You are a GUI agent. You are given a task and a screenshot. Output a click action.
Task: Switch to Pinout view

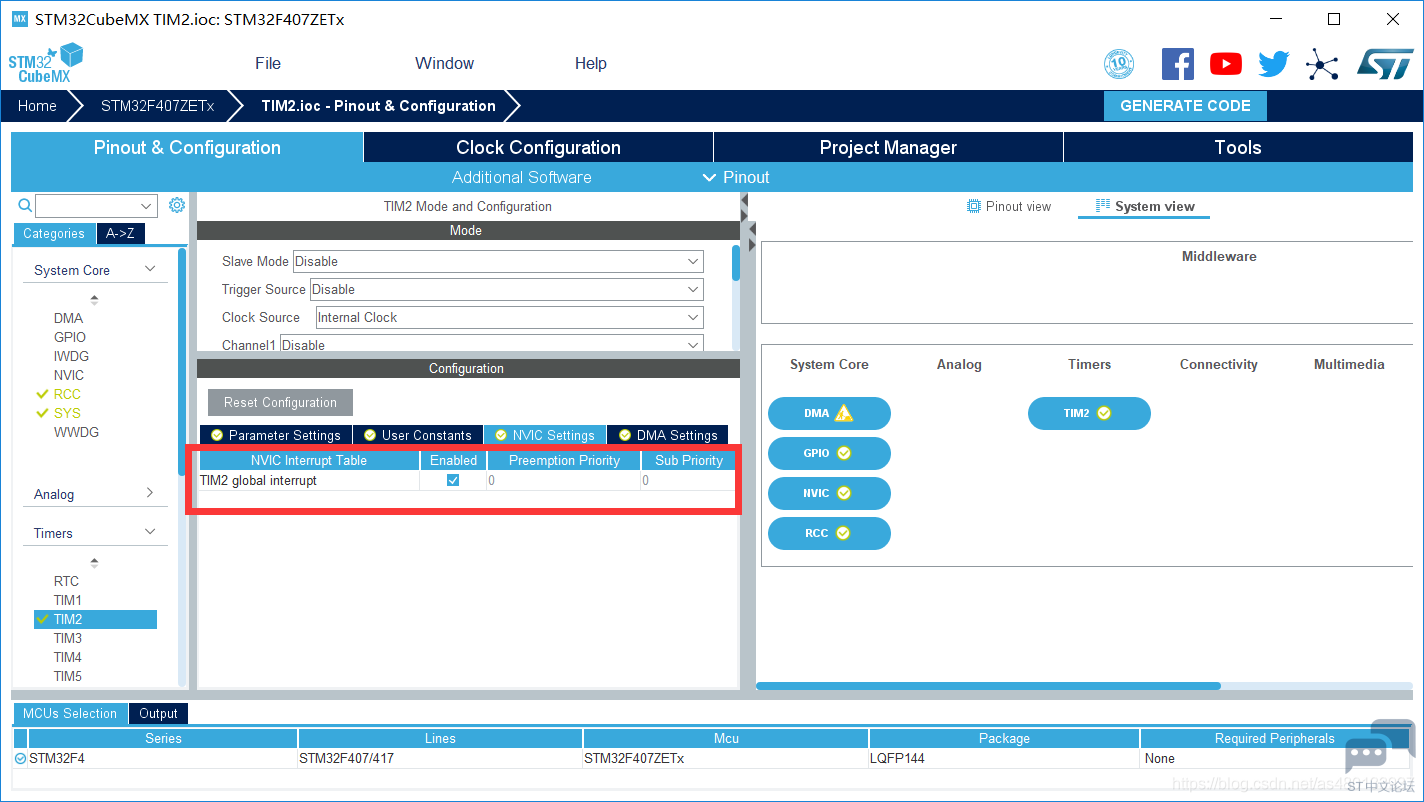1009,206
